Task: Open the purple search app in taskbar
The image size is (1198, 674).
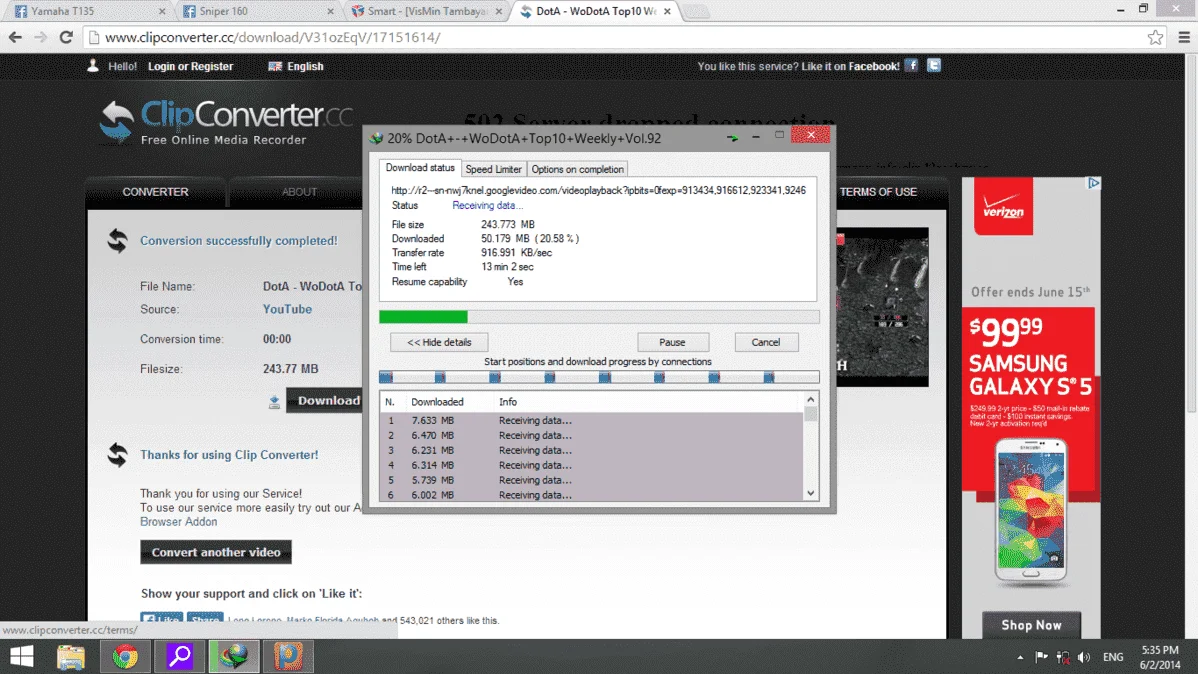Action: pyautogui.click(x=180, y=656)
